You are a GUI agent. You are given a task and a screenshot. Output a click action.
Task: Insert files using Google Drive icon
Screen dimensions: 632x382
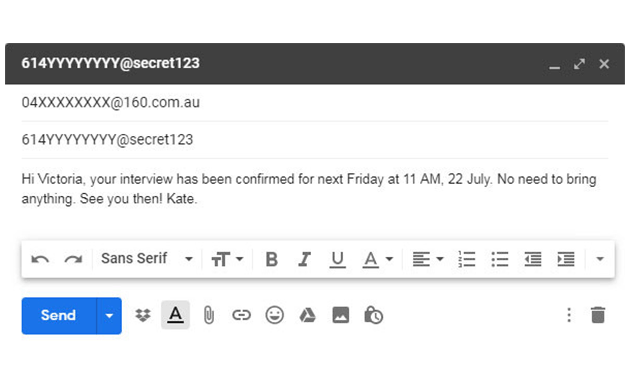pyautogui.click(x=308, y=315)
